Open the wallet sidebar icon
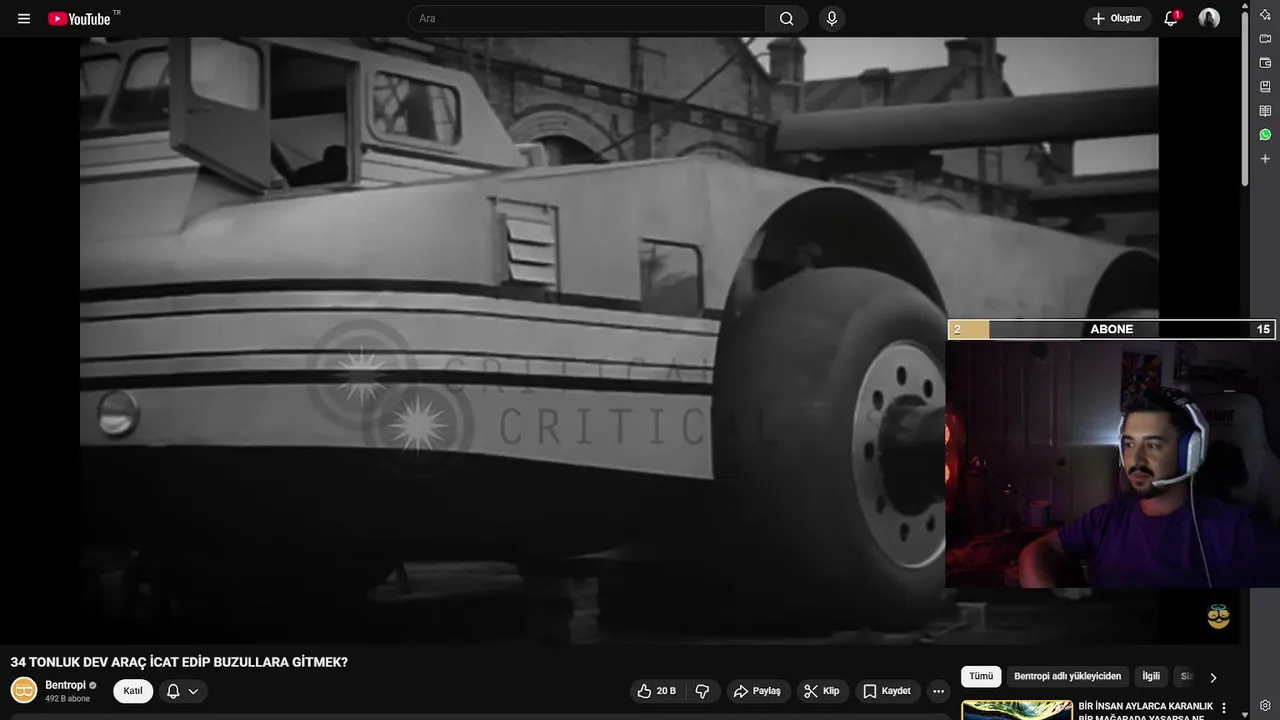 coord(1265,63)
